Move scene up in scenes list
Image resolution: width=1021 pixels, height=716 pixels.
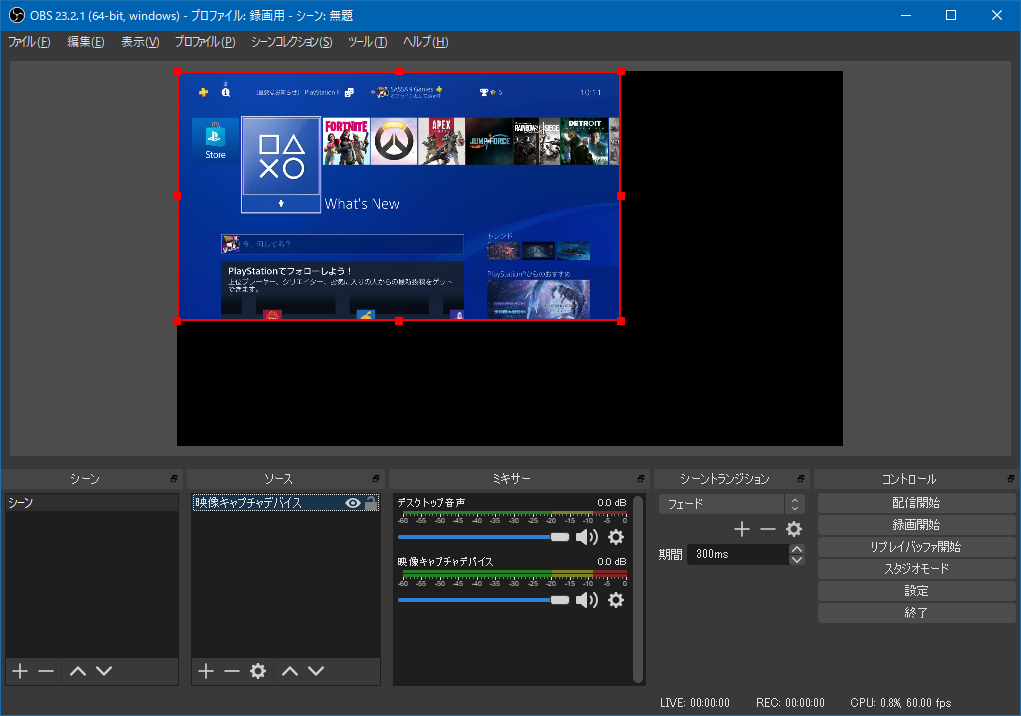coord(78,671)
